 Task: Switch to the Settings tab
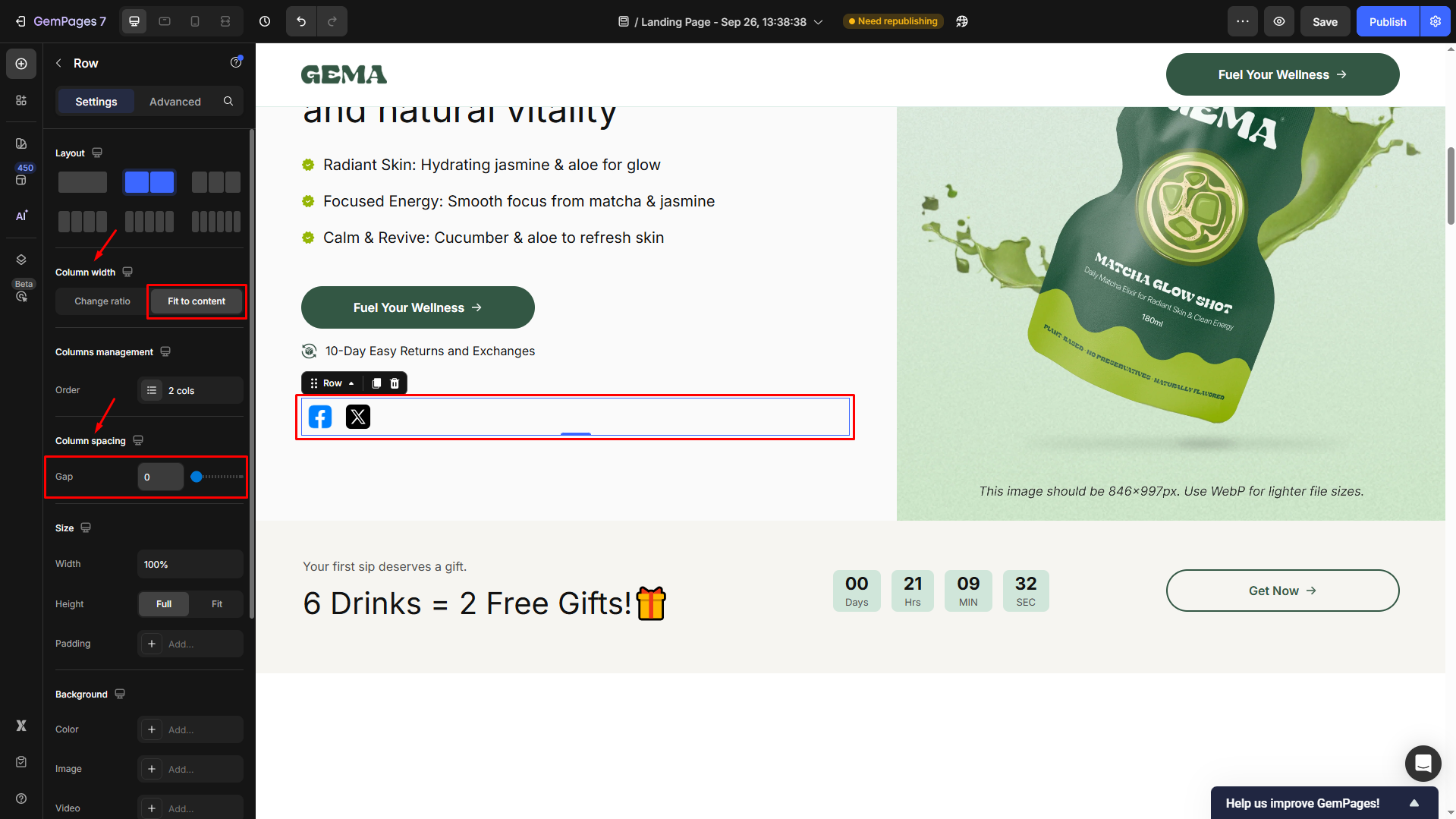click(x=96, y=101)
